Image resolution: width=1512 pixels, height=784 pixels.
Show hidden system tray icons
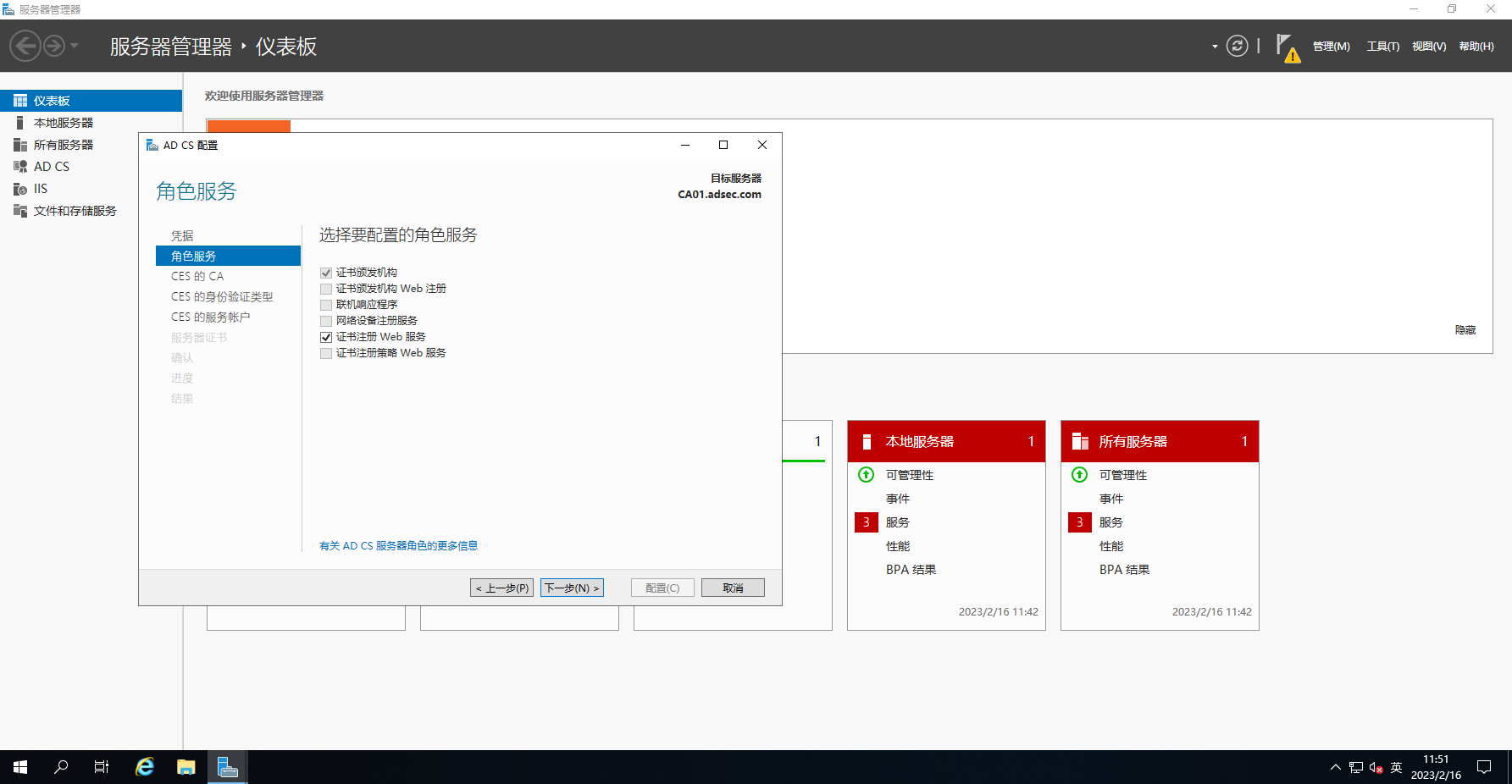(1335, 767)
